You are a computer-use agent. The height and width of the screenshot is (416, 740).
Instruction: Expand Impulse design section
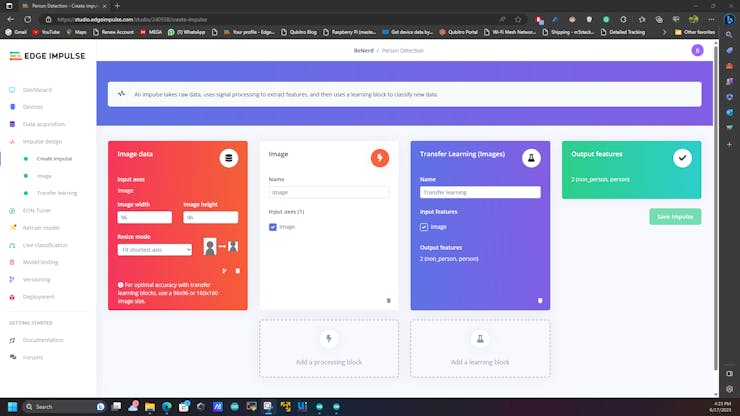tap(42, 142)
